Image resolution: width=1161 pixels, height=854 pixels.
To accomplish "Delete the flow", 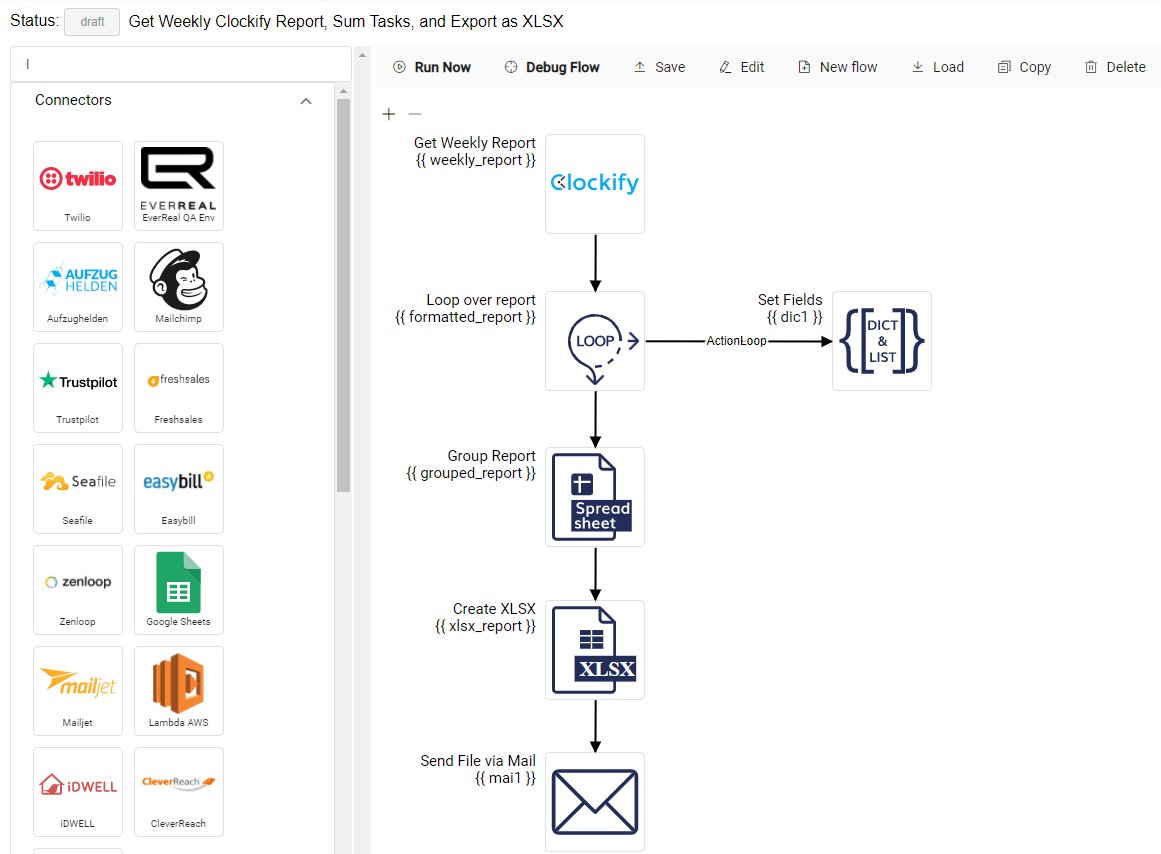I will click(1115, 67).
